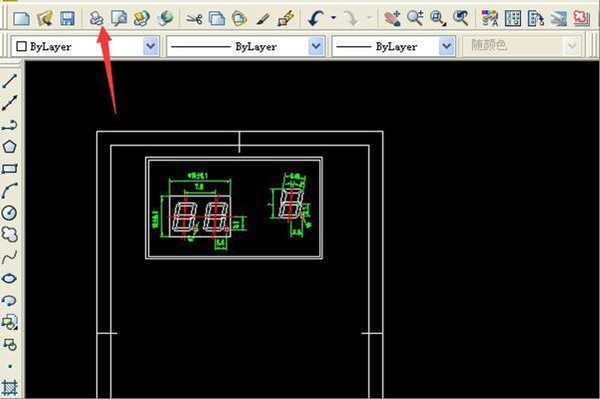Select the Spline tool
Viewport: 600px width, 399px height.
pos(10,257)
